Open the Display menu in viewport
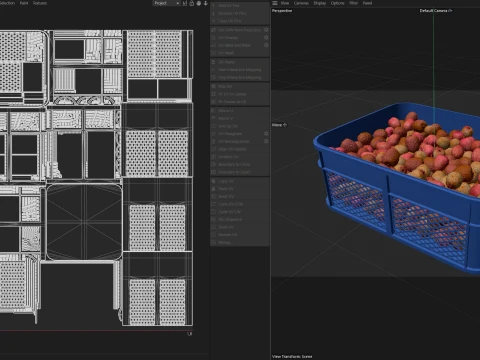This screenshot has width=480, height=360. (320, 3)
